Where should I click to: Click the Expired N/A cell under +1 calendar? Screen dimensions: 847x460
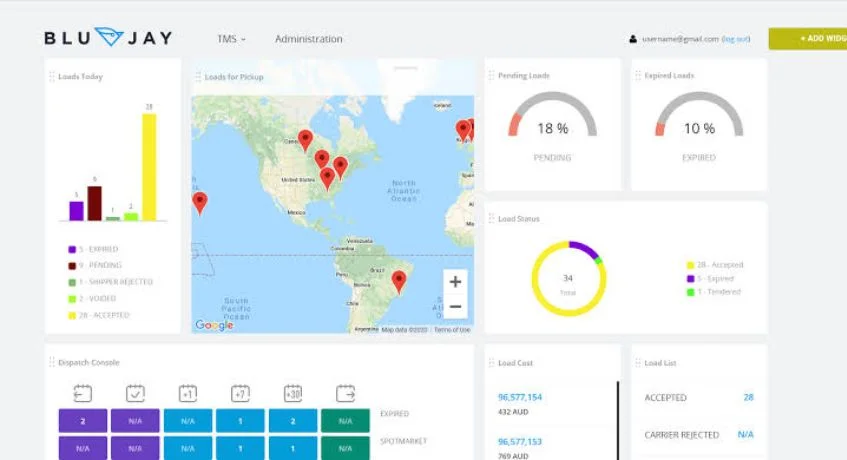pyautogui.click(x=187, y=421)
